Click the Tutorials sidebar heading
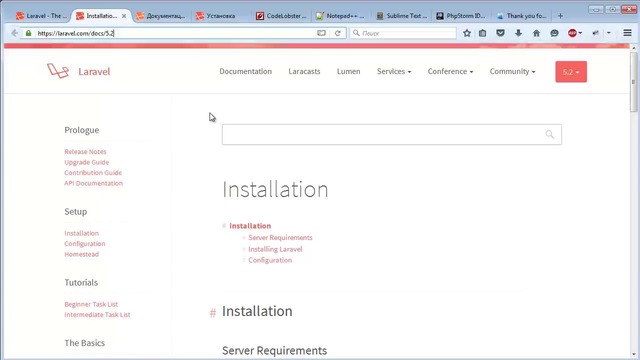The image size is (640, 360). 81,282
